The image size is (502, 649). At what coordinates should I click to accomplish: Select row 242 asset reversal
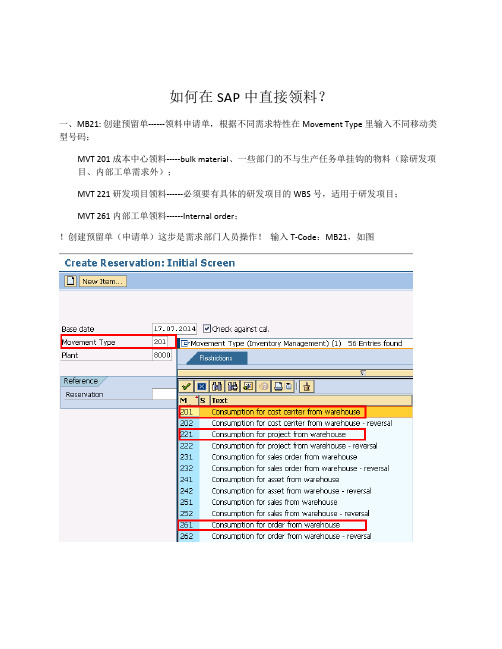pos(295,491)
